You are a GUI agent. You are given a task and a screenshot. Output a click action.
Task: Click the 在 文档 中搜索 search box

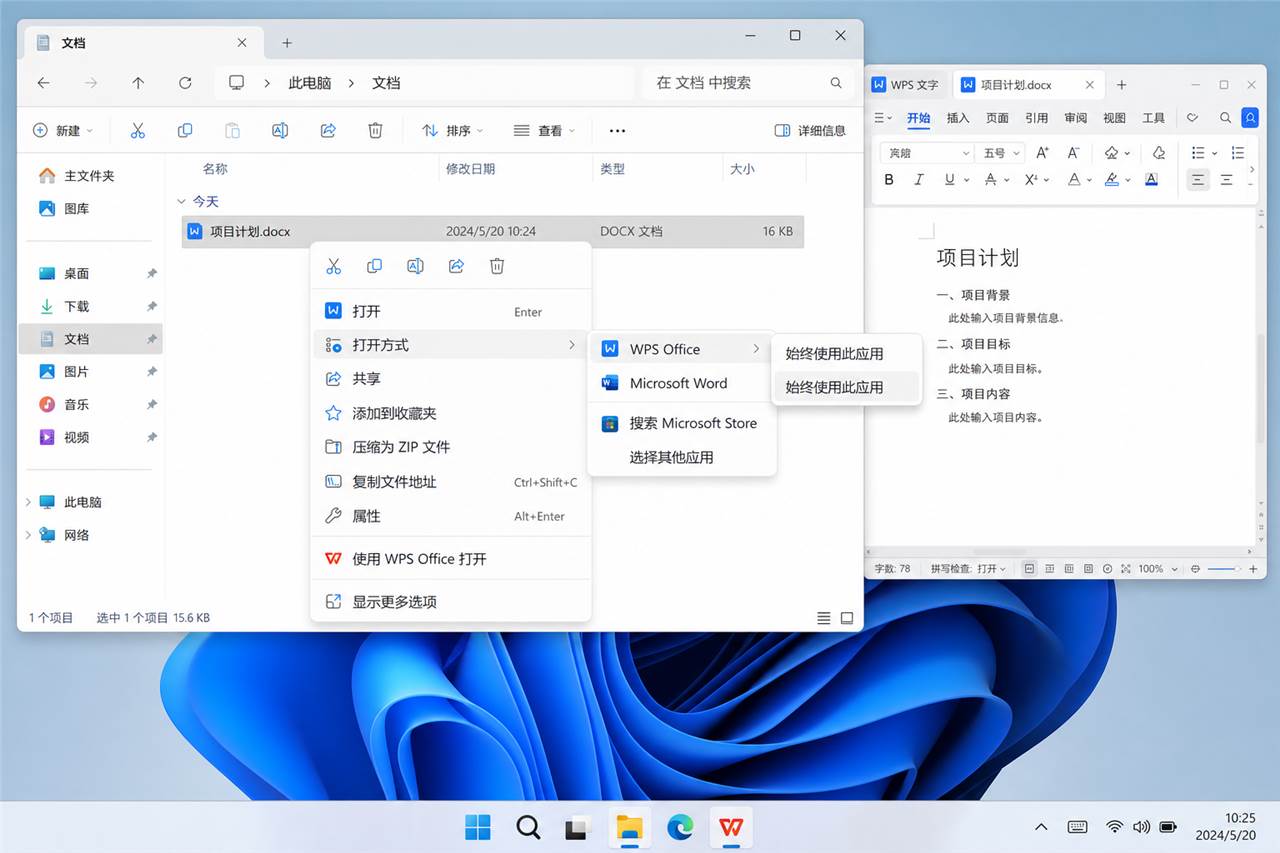748,83
